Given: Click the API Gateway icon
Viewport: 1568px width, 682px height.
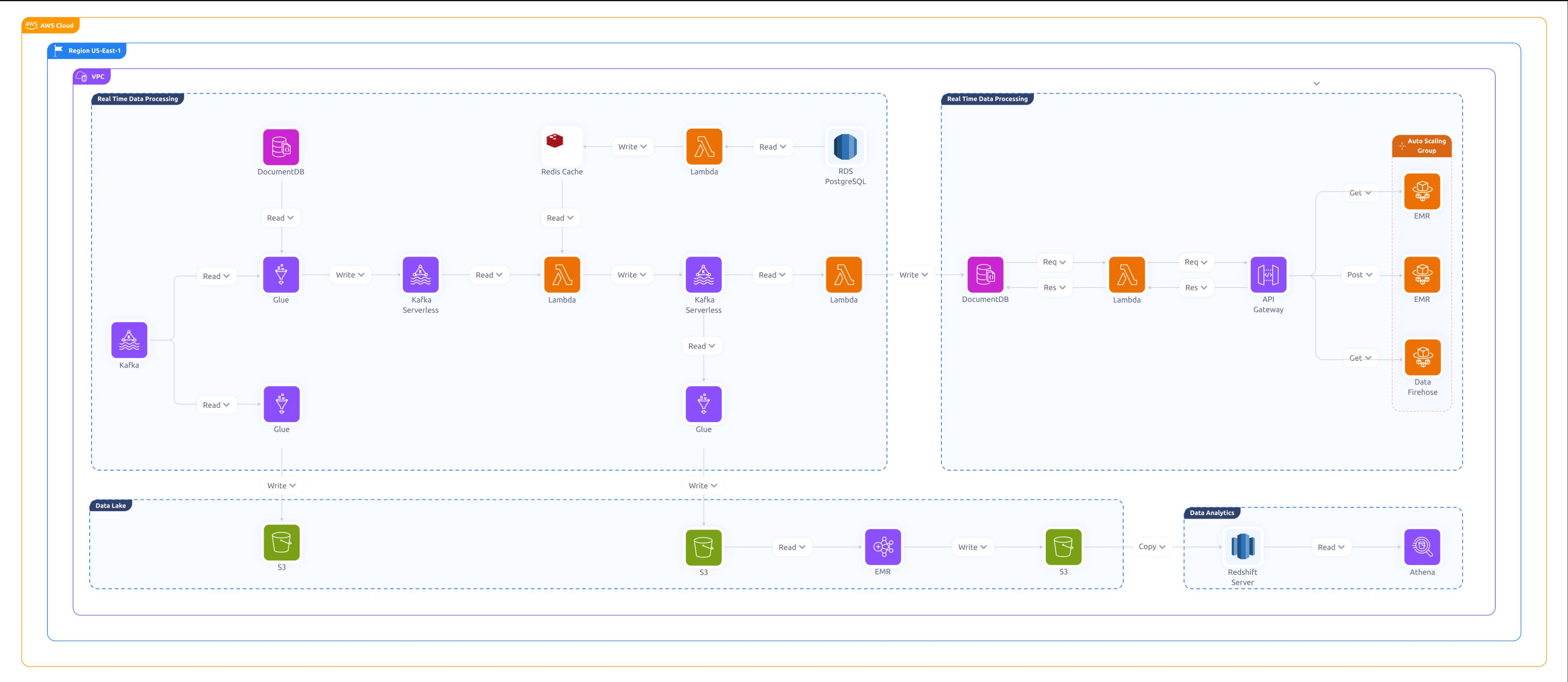Looking at the screenshot, I should click(x=1269, y=275).
